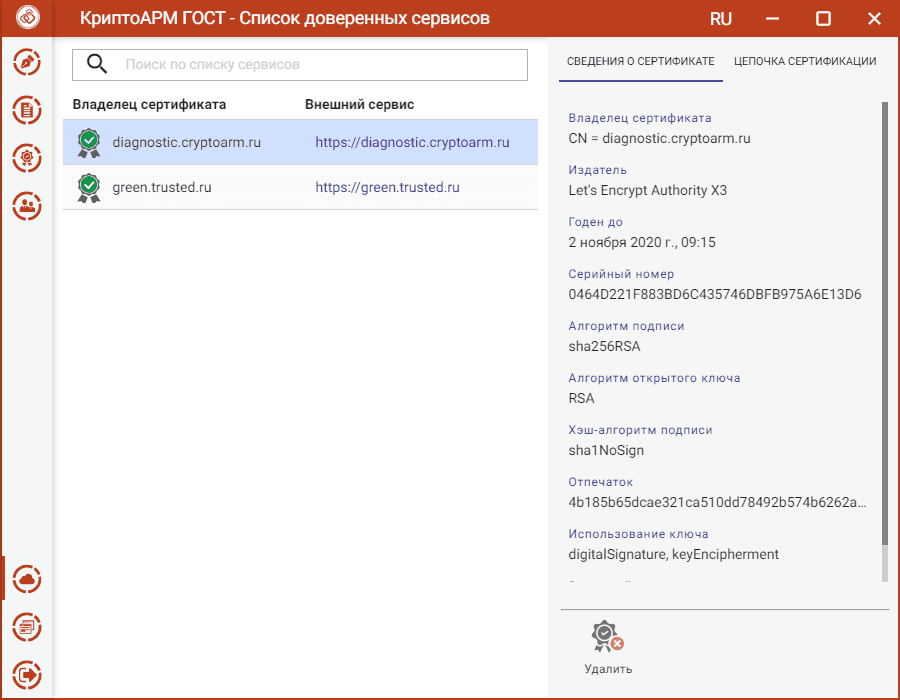Switch to Цепочка сертификации tab

[x=805, y=61]
